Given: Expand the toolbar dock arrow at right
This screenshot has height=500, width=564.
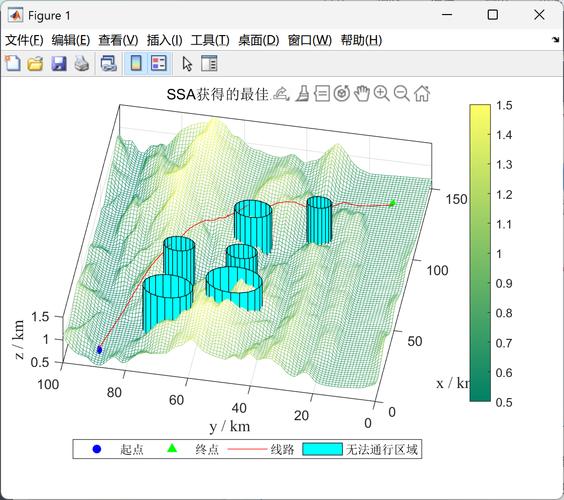Looking at the screenshot, I should point(556,40).
